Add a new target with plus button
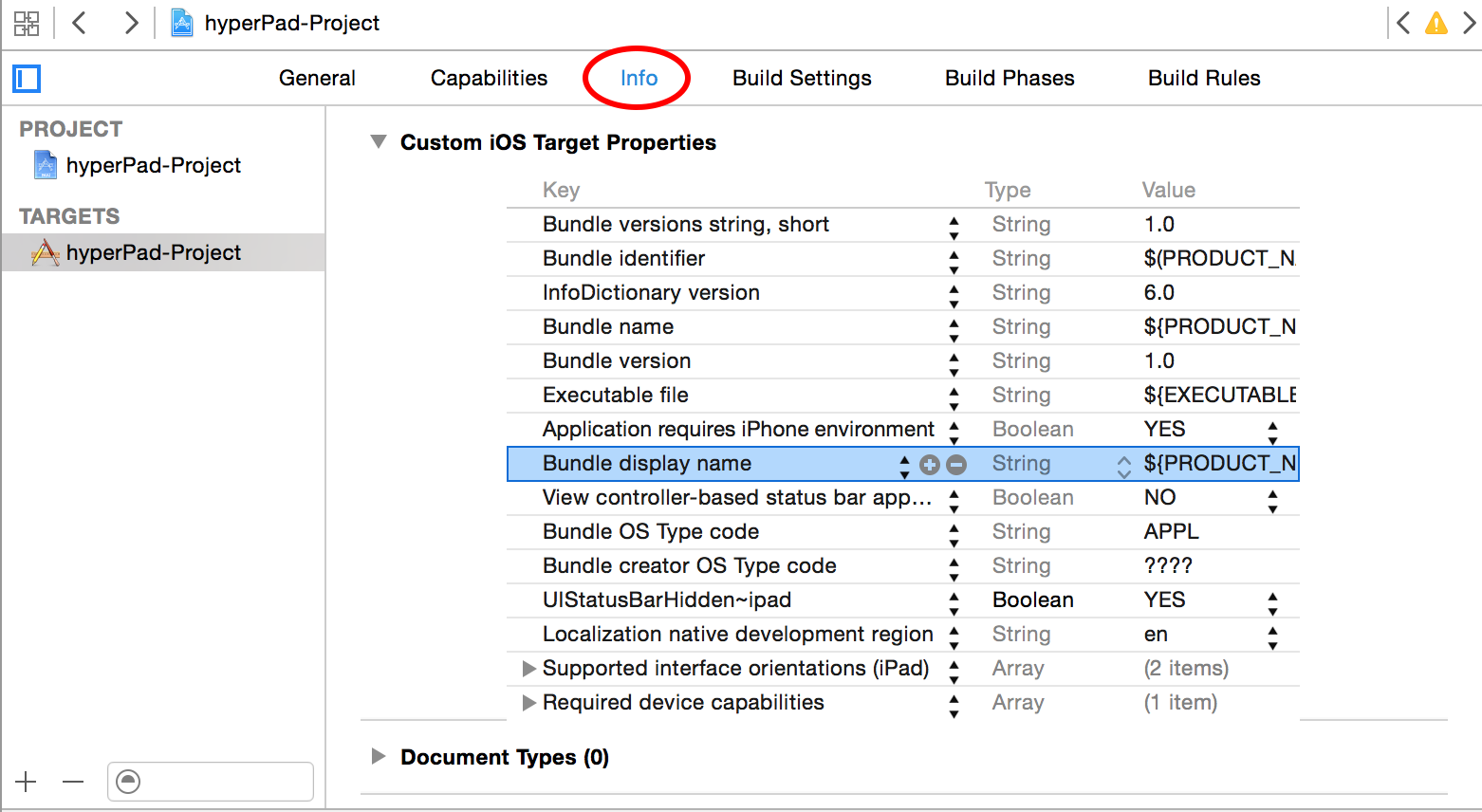The height and width of the screenshot is (812, 1482). 26,782
